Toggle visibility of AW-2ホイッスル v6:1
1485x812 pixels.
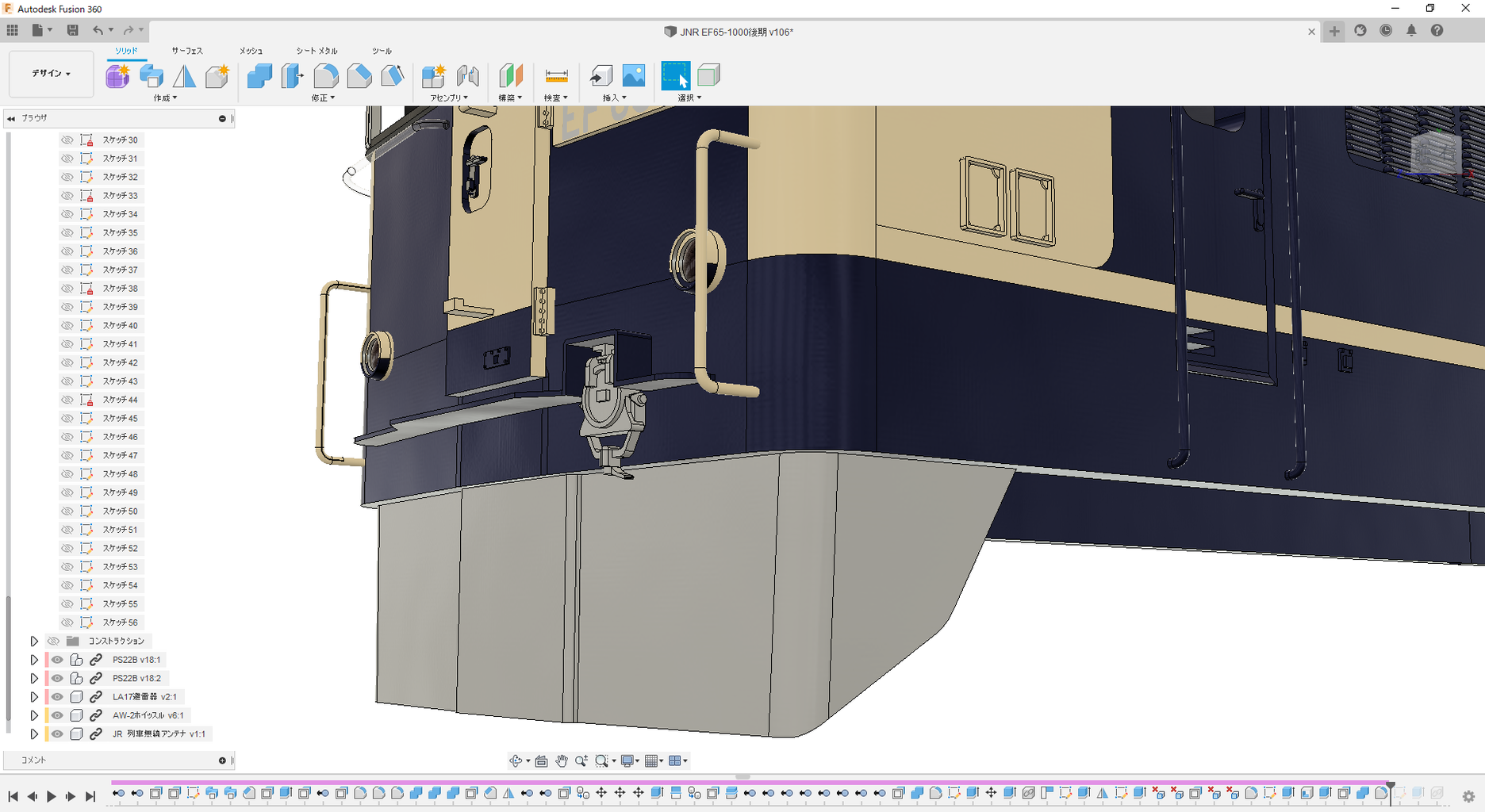(x=57, y=715)
